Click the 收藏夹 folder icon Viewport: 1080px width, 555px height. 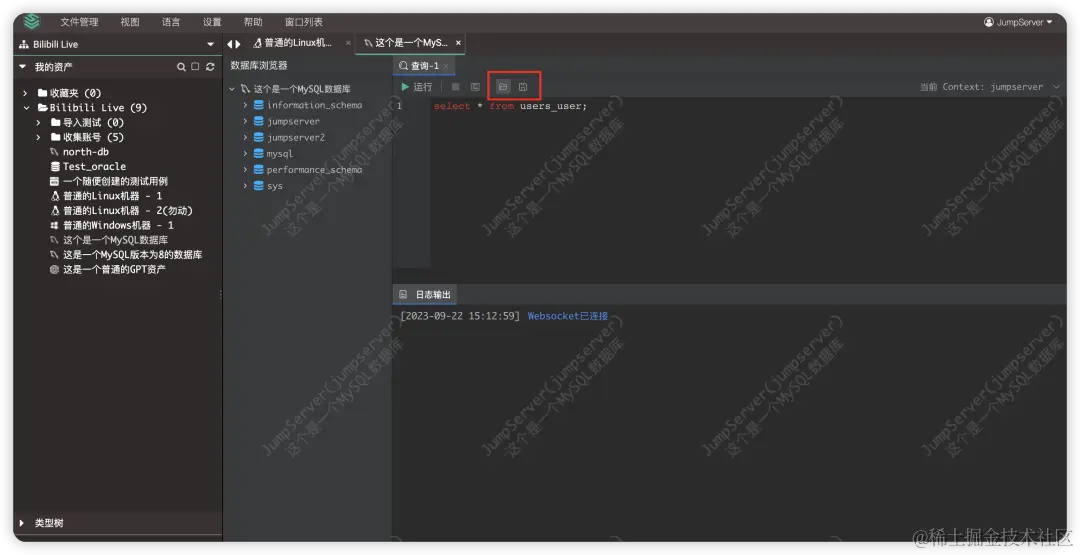click(42, 92)
